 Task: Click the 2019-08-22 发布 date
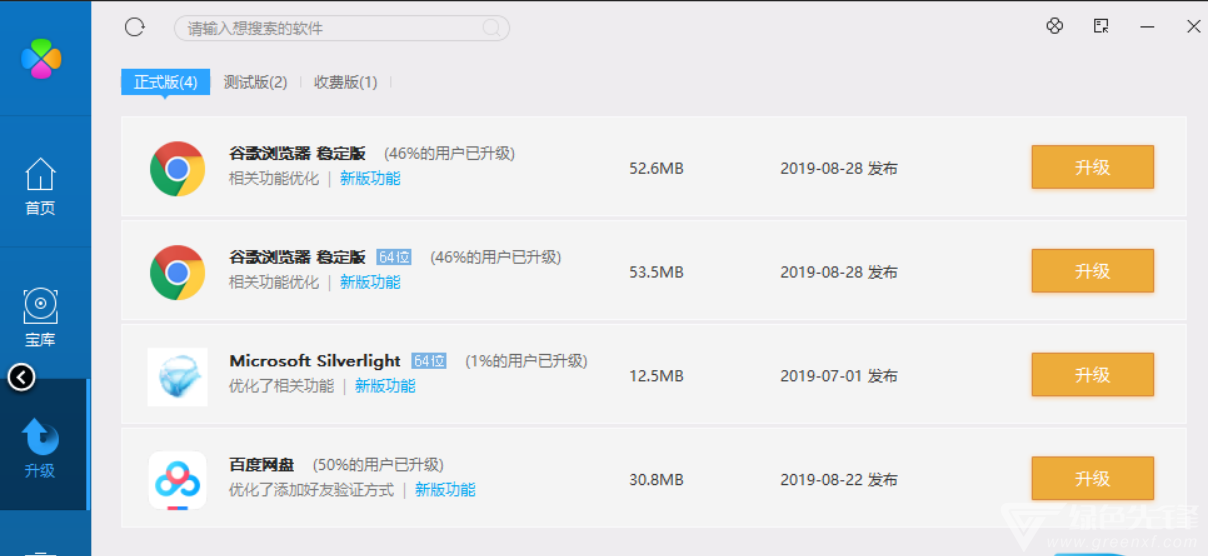pos(839,480)
